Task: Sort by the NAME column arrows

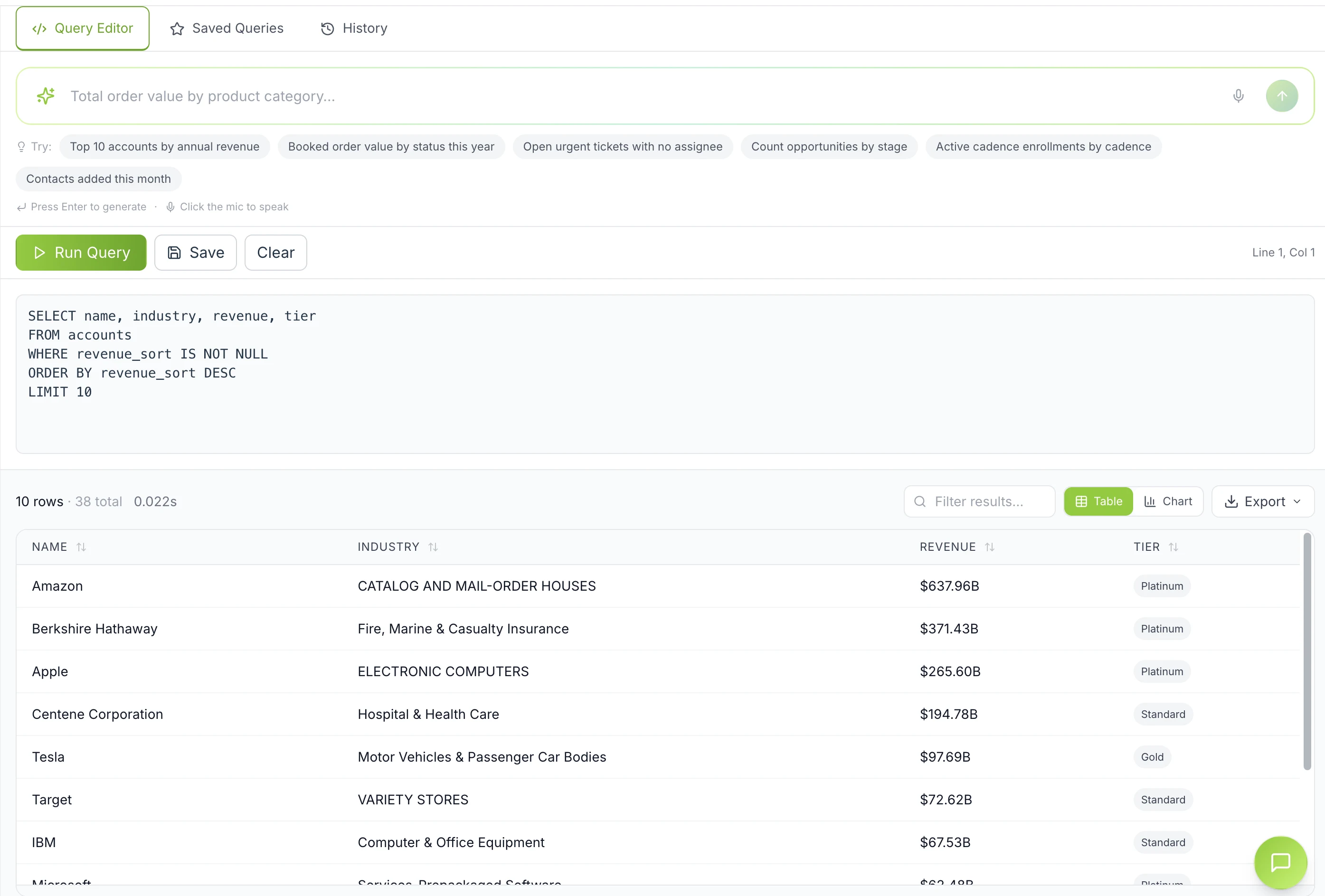Action: pos(81,547)
